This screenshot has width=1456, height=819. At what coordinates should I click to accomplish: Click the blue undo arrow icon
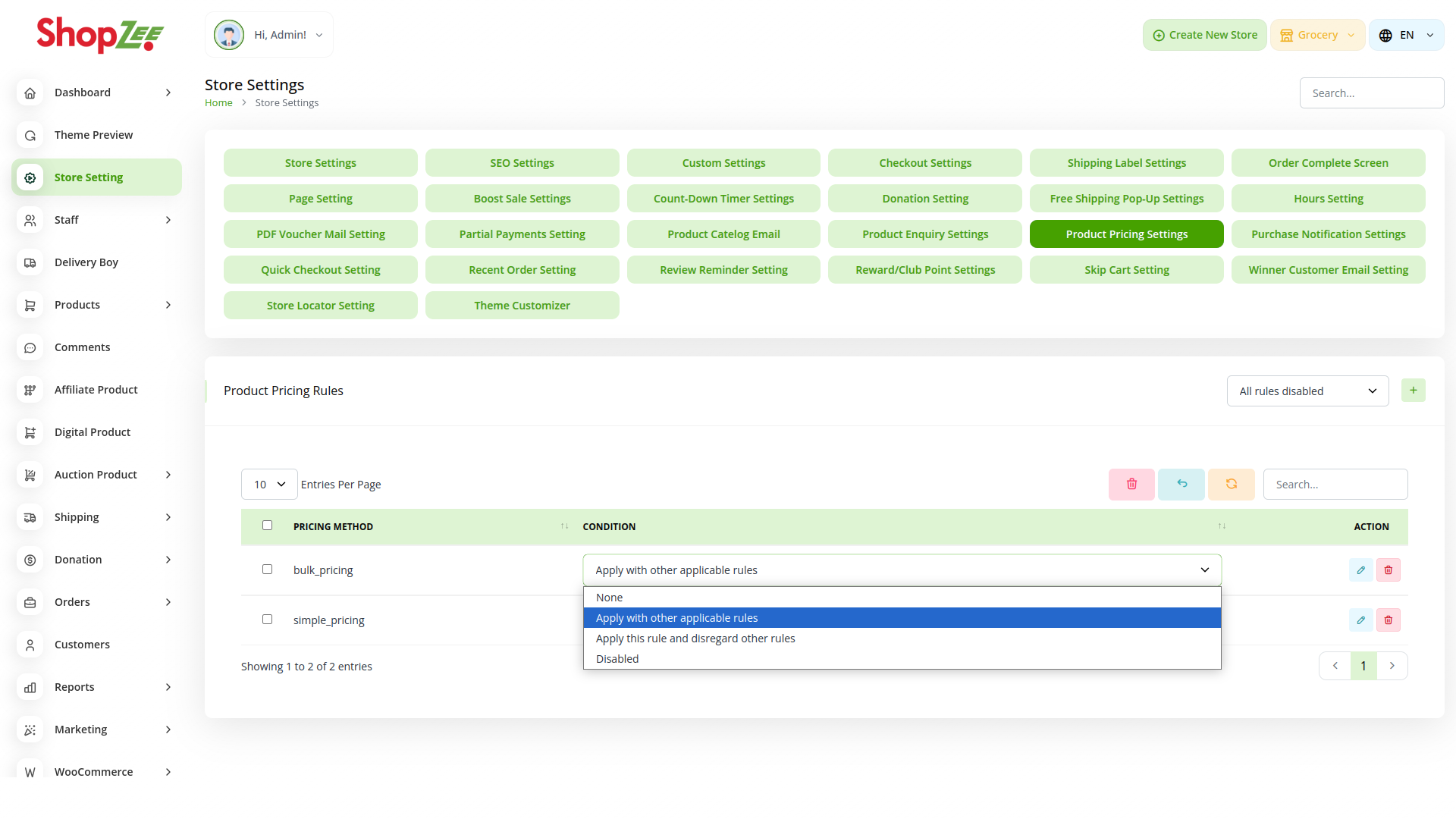coord(1181,484)
